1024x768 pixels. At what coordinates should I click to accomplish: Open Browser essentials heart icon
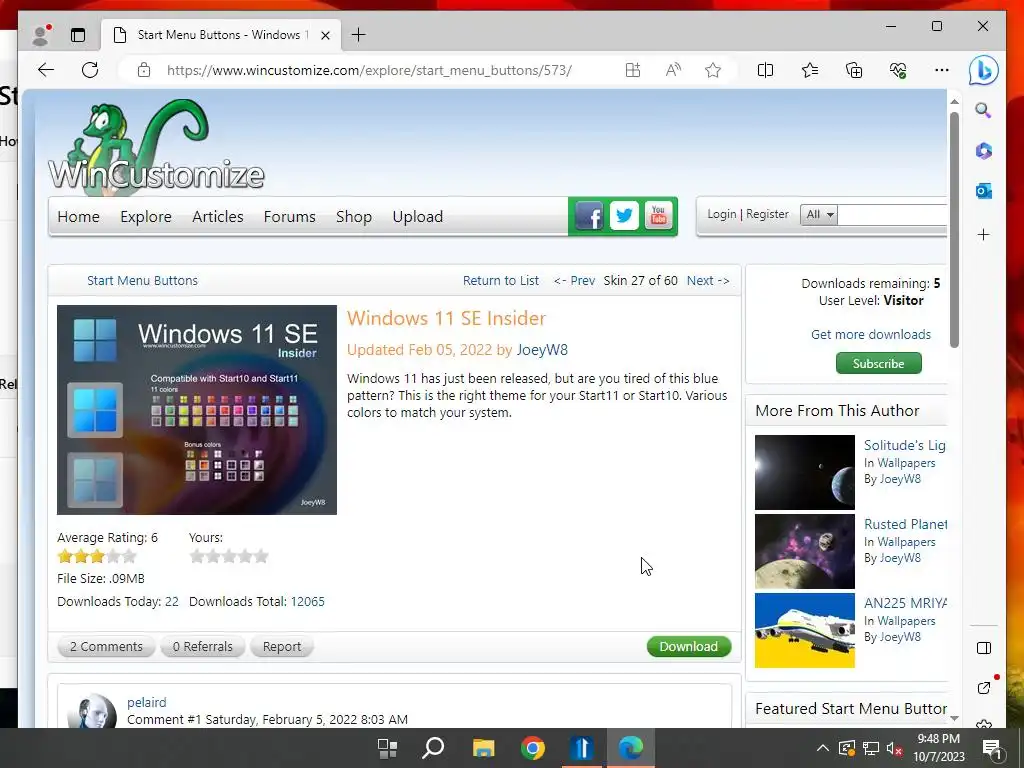coord(899,70)
